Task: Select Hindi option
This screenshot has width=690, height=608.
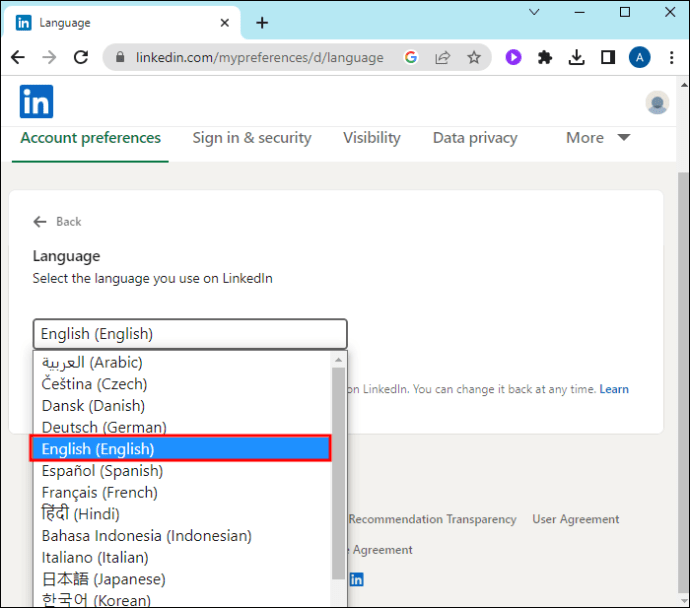Action: point(183,514)
